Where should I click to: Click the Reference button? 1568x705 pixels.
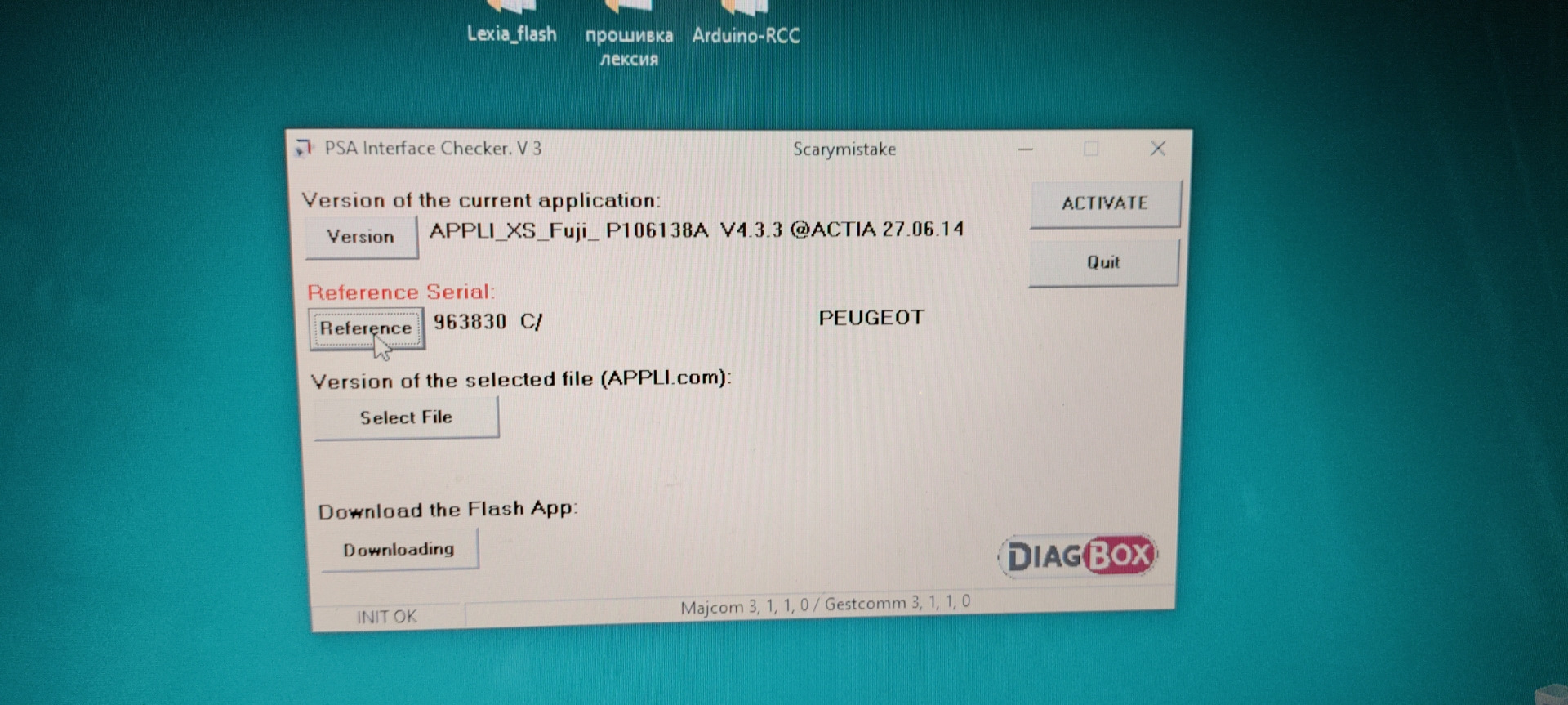(366, 328)
